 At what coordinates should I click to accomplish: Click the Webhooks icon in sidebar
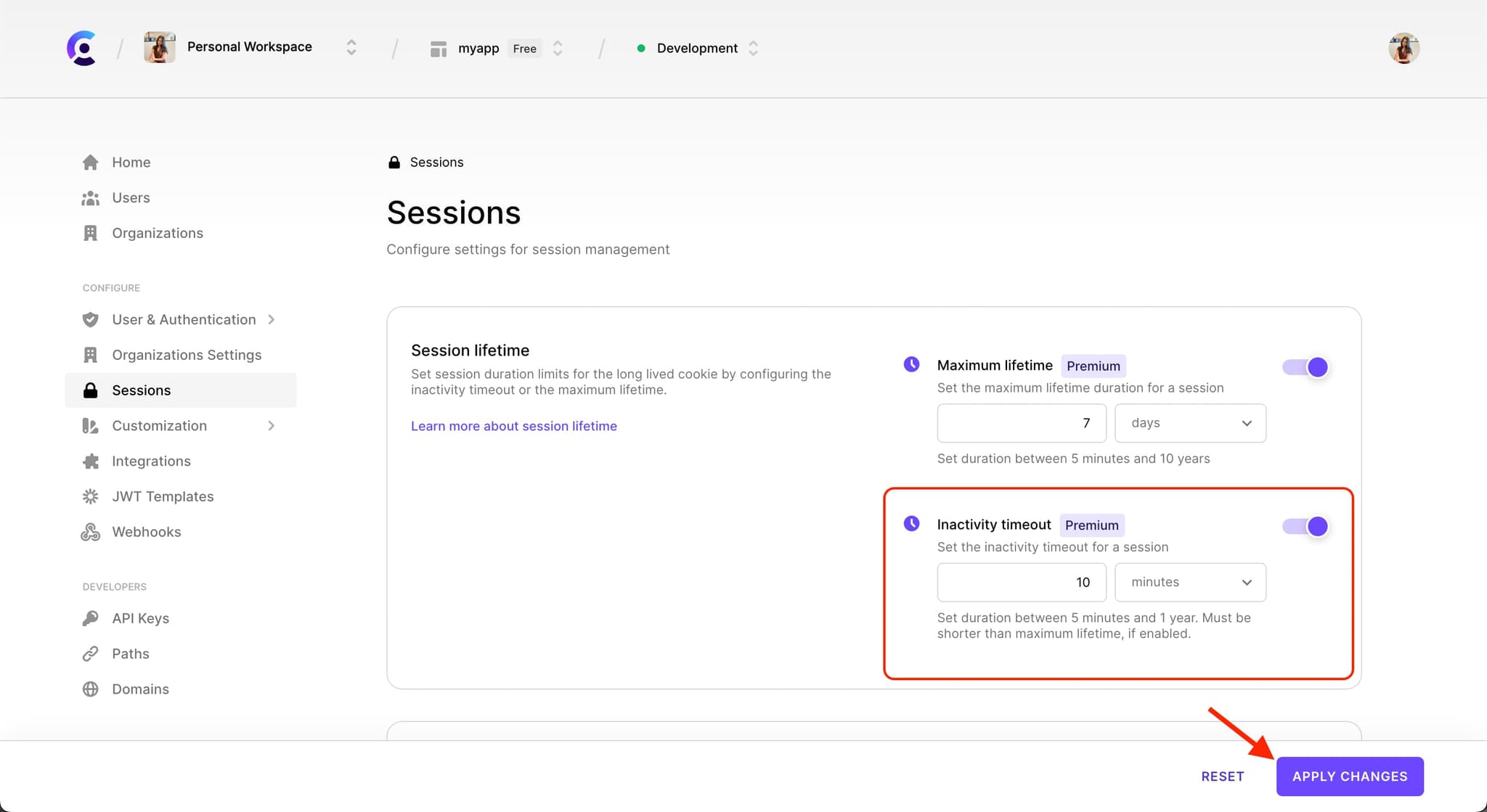click(91, 532)
